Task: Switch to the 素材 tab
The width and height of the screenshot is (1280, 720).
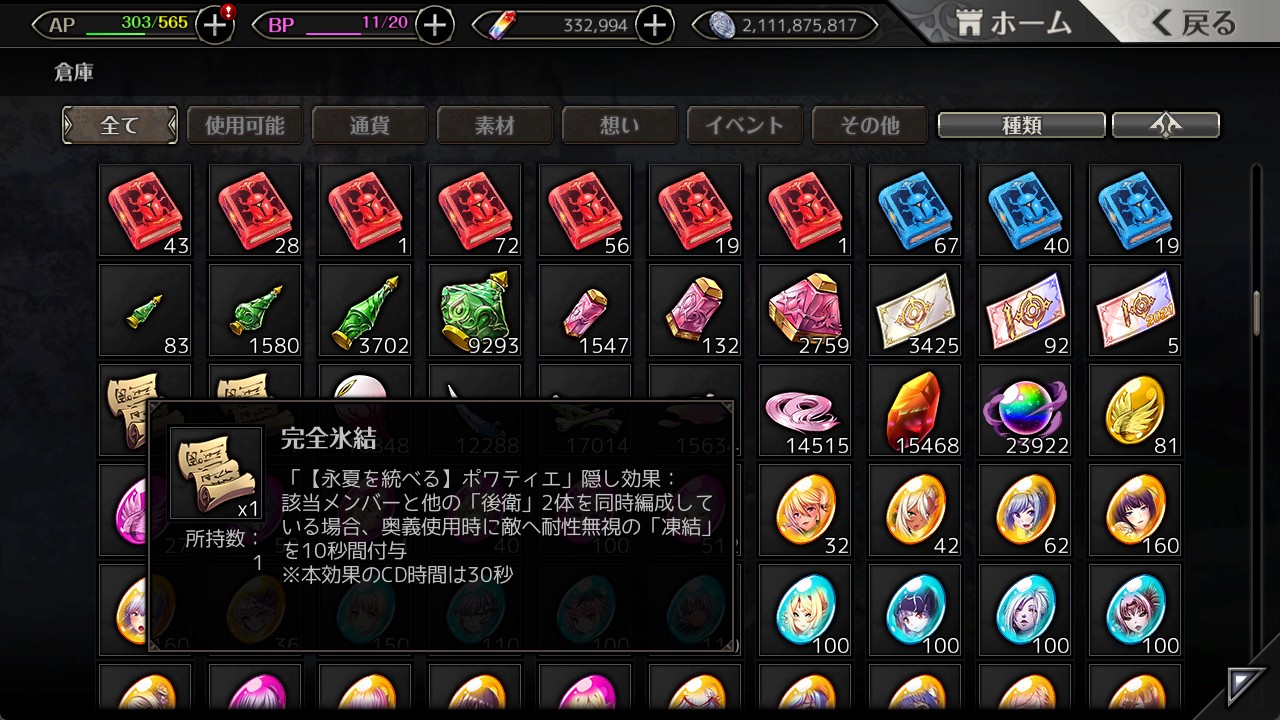Action: 495,125
